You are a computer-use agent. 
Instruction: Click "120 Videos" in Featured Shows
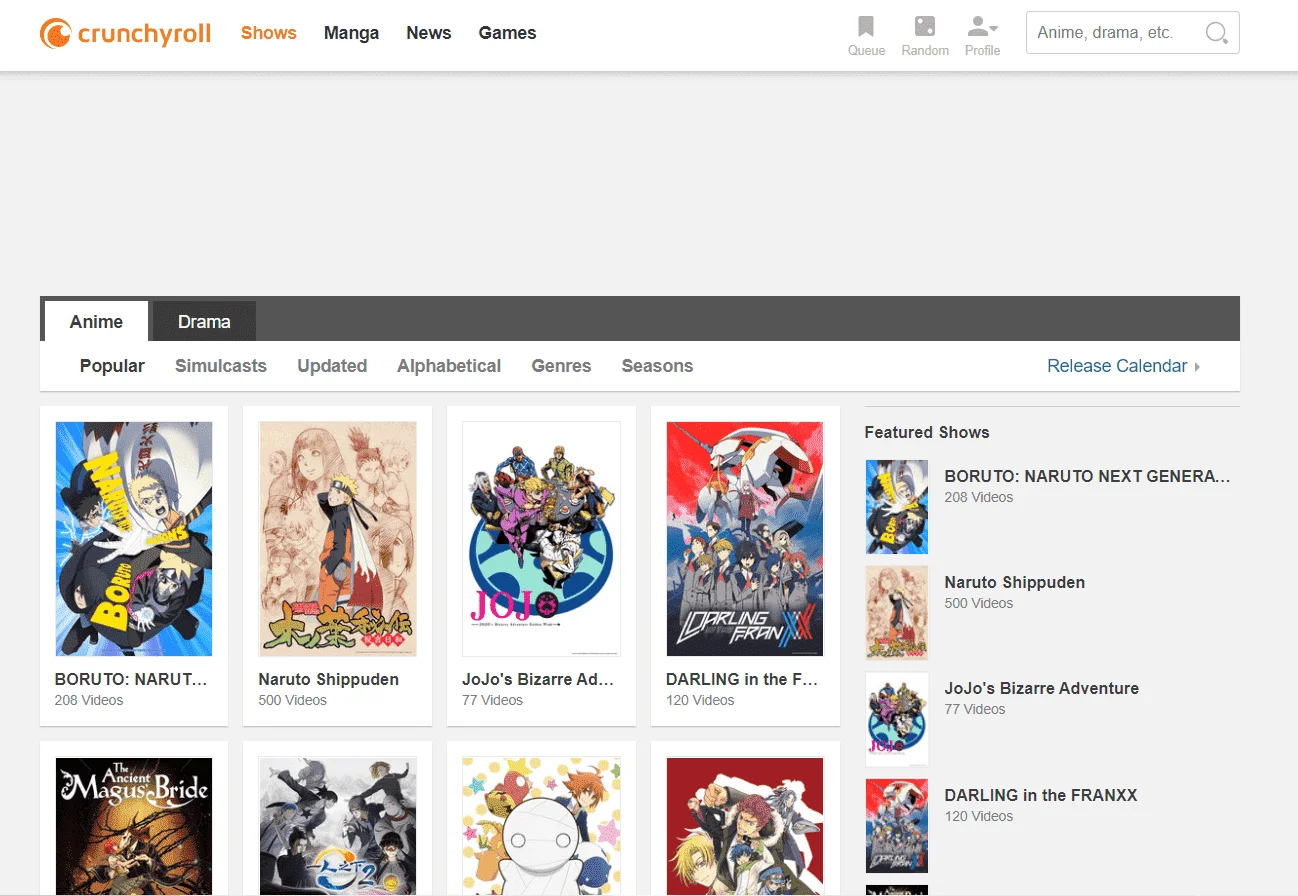(978, 816)
